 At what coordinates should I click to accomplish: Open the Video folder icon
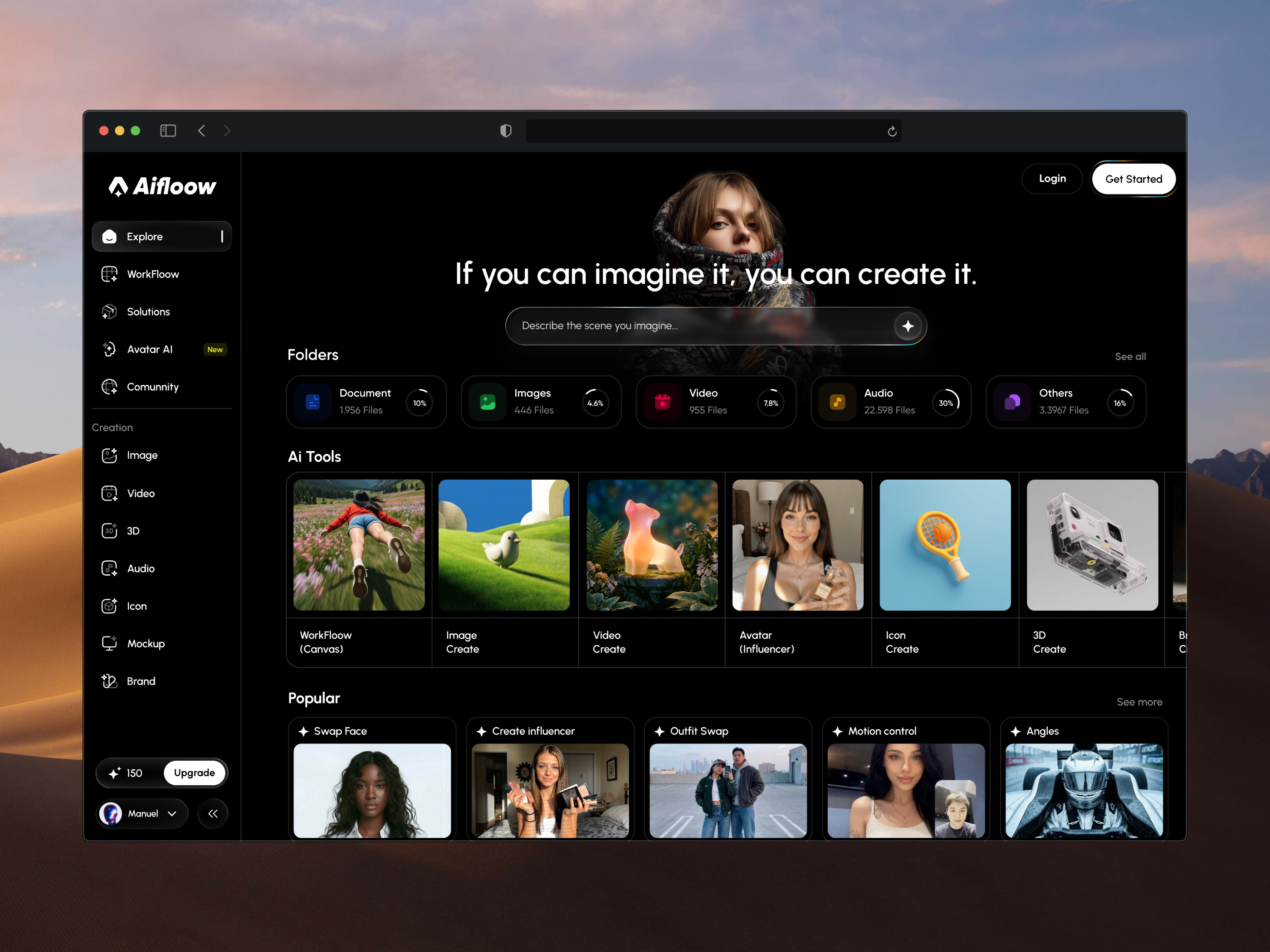tap(663, 402)
